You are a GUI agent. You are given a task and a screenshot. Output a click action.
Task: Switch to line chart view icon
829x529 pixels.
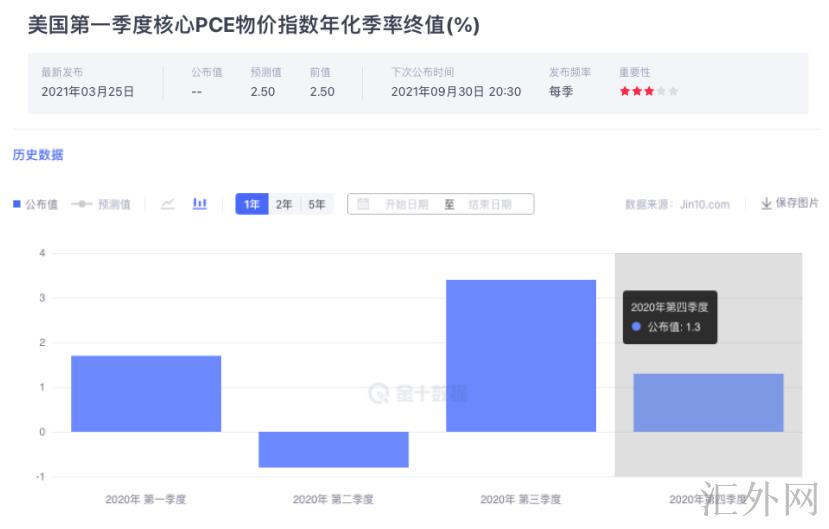pos(168,204)
